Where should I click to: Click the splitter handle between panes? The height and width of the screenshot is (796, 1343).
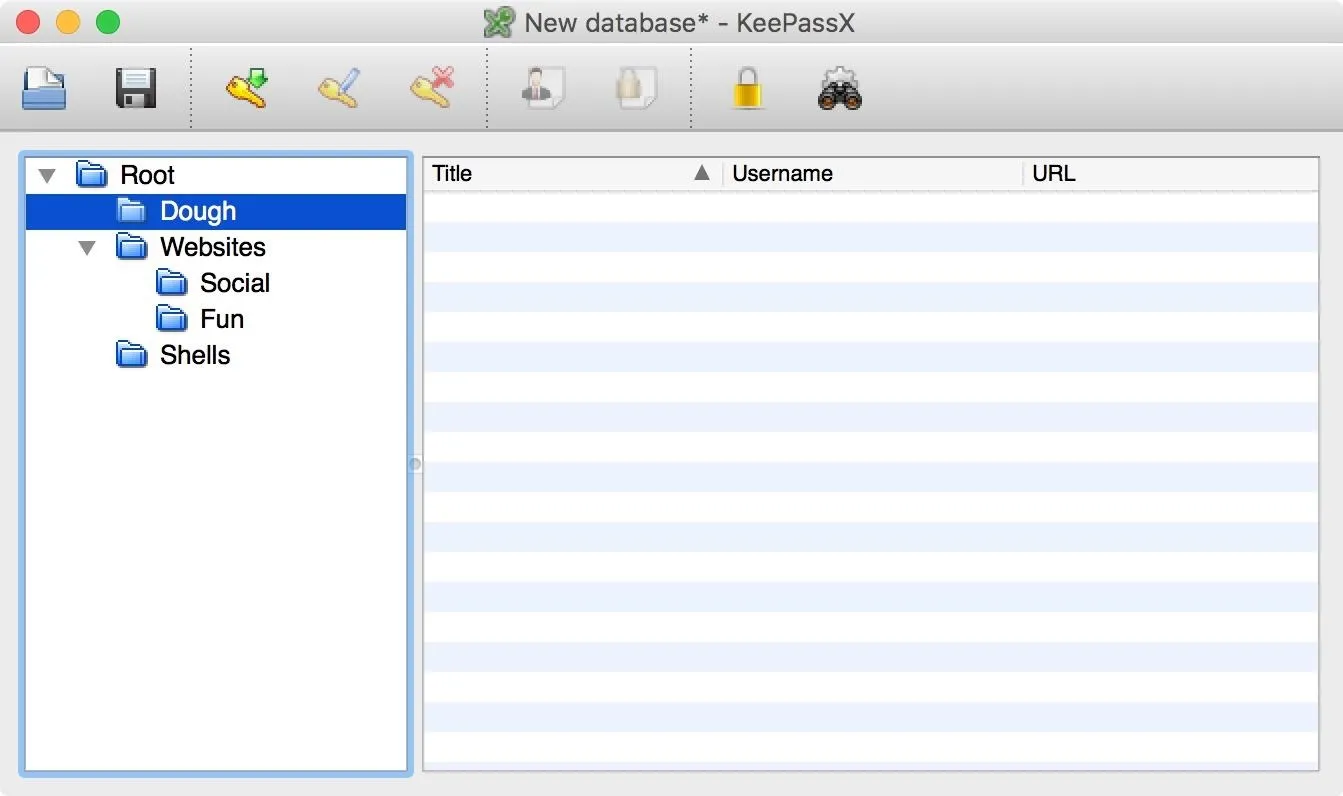click(415, 464)
